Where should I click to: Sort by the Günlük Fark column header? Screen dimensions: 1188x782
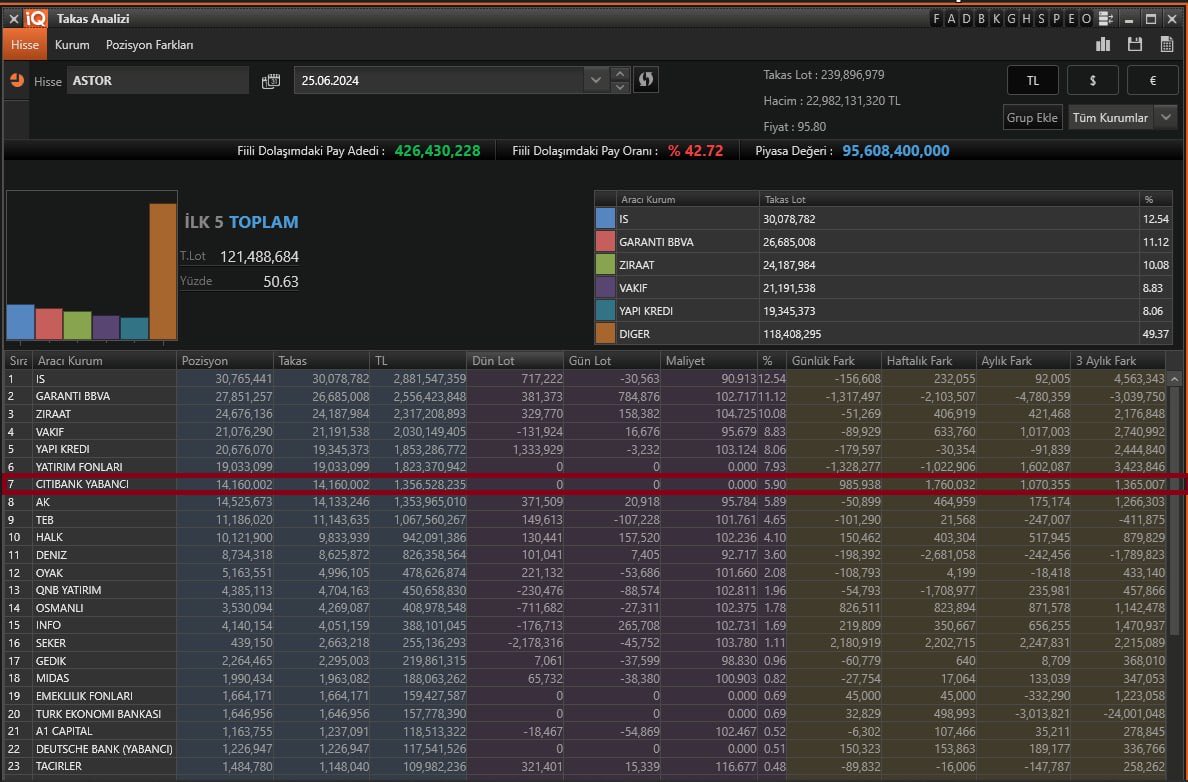point(834,361)
